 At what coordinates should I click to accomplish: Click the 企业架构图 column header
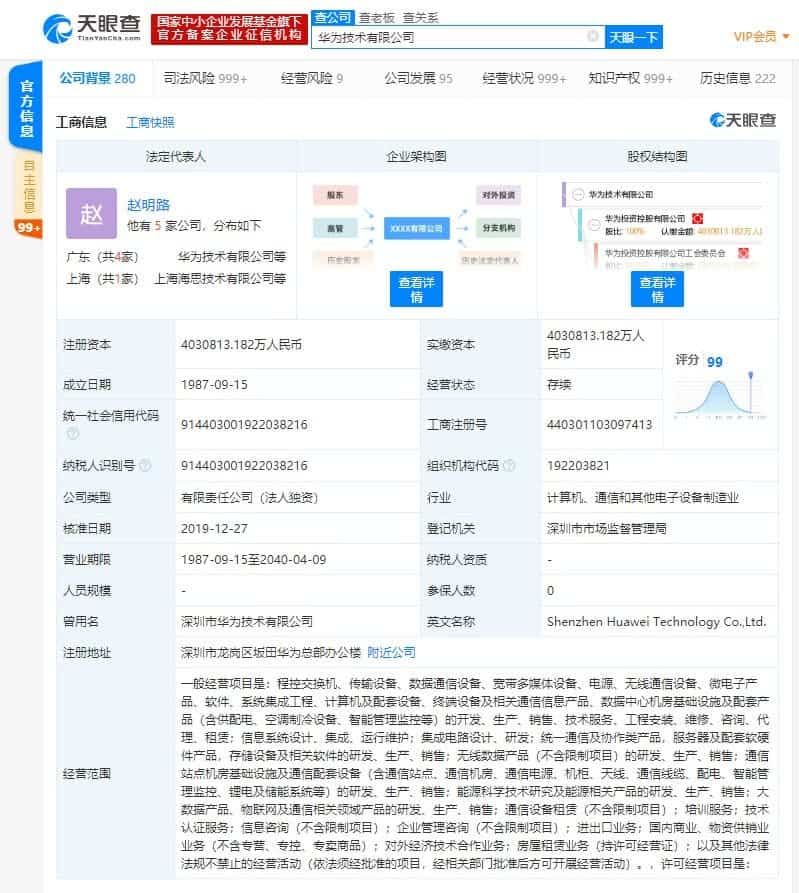(416, 156)
